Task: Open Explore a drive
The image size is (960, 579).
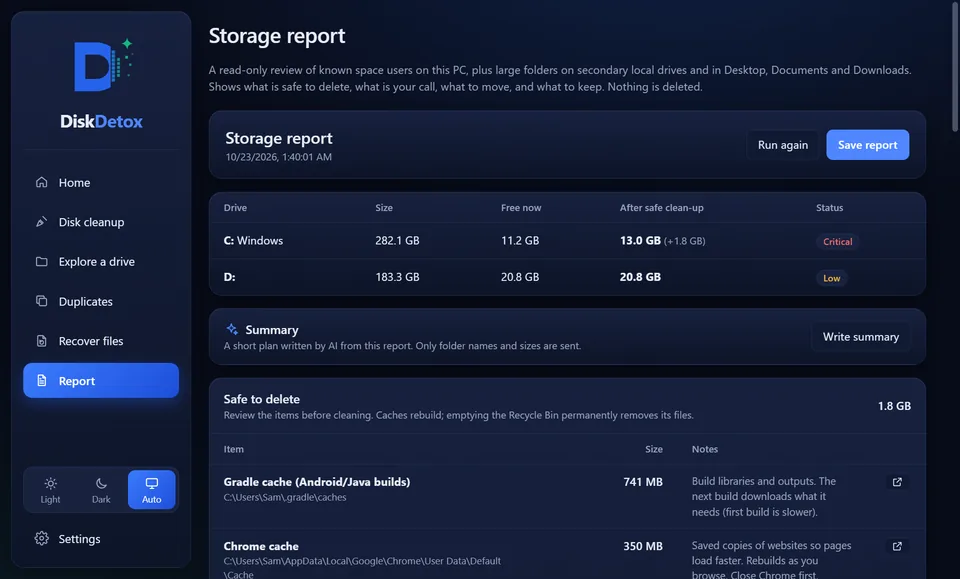Action: (x=101, y=262)
